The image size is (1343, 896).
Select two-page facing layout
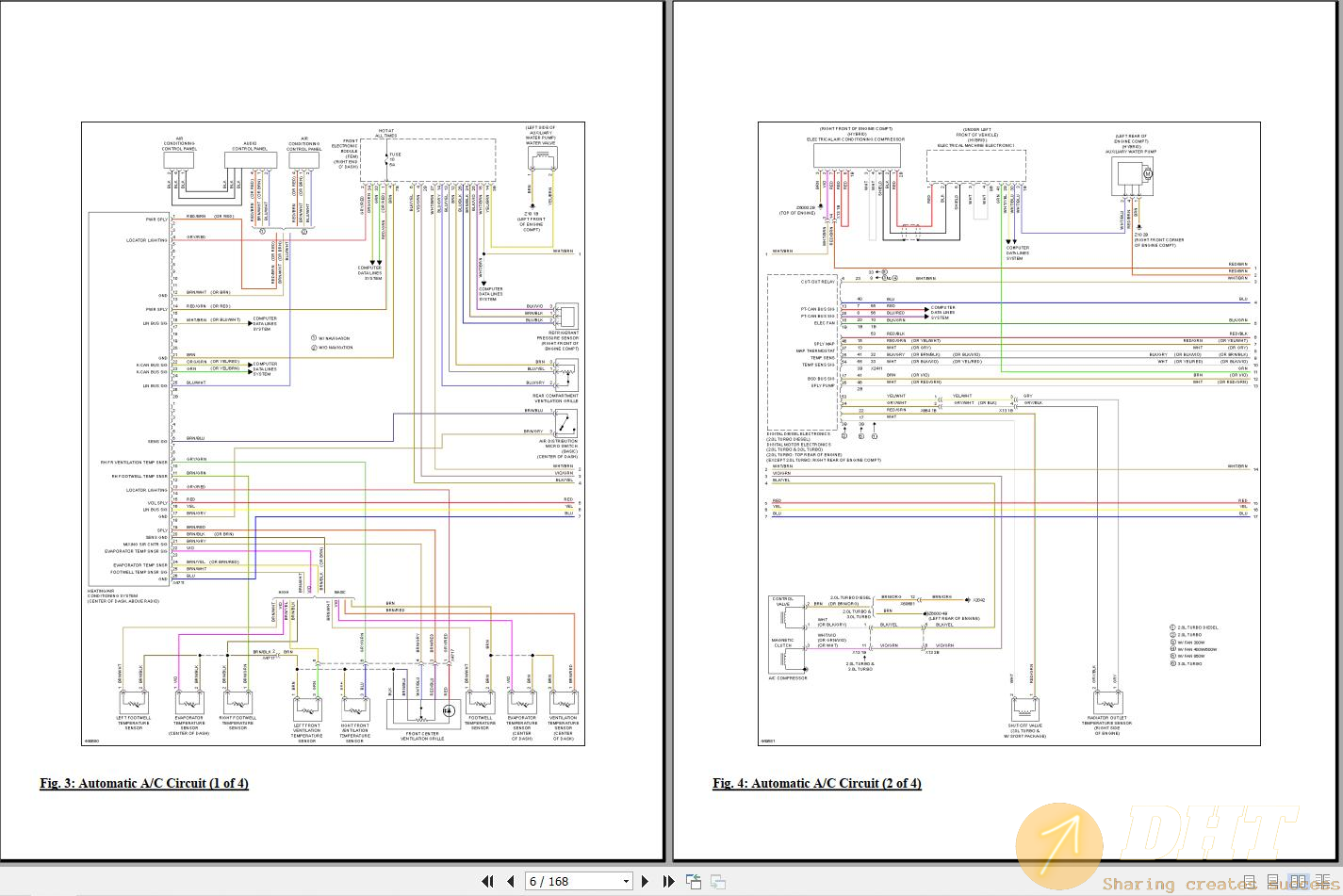point(1299,882)
